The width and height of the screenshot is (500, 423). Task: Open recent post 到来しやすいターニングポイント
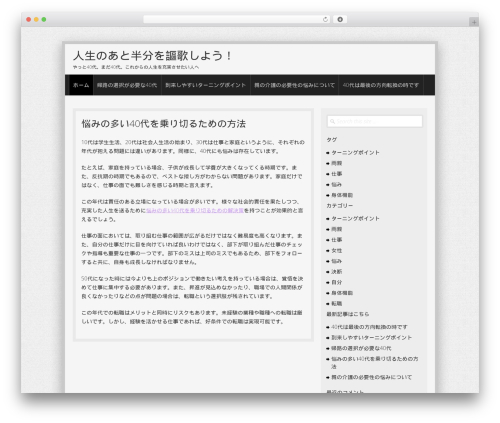coord(372,338)
